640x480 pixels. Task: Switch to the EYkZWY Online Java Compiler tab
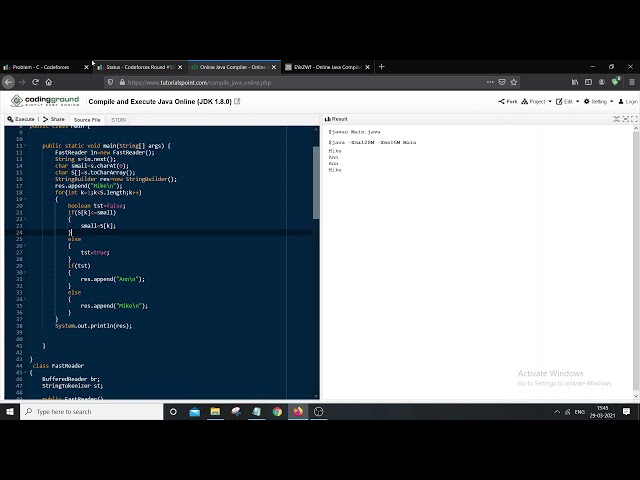tap(328, 67)
